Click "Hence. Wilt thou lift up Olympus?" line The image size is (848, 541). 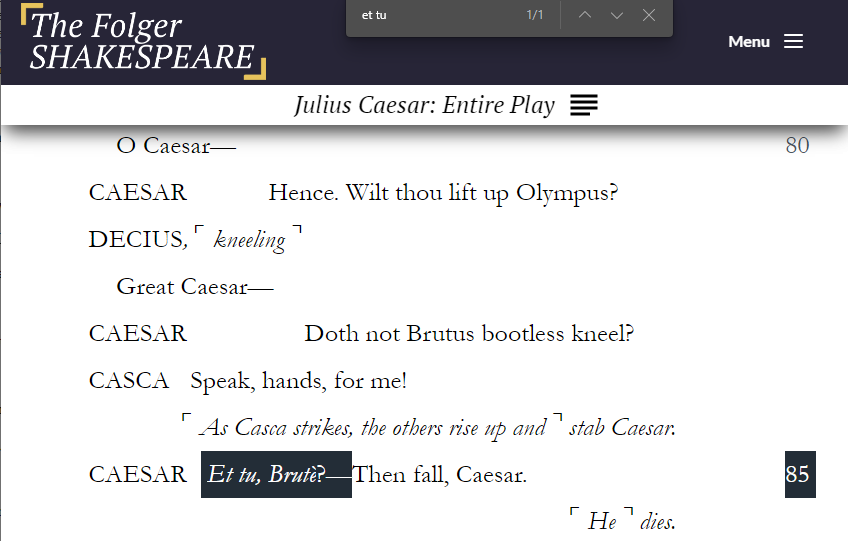click(443, 192)
